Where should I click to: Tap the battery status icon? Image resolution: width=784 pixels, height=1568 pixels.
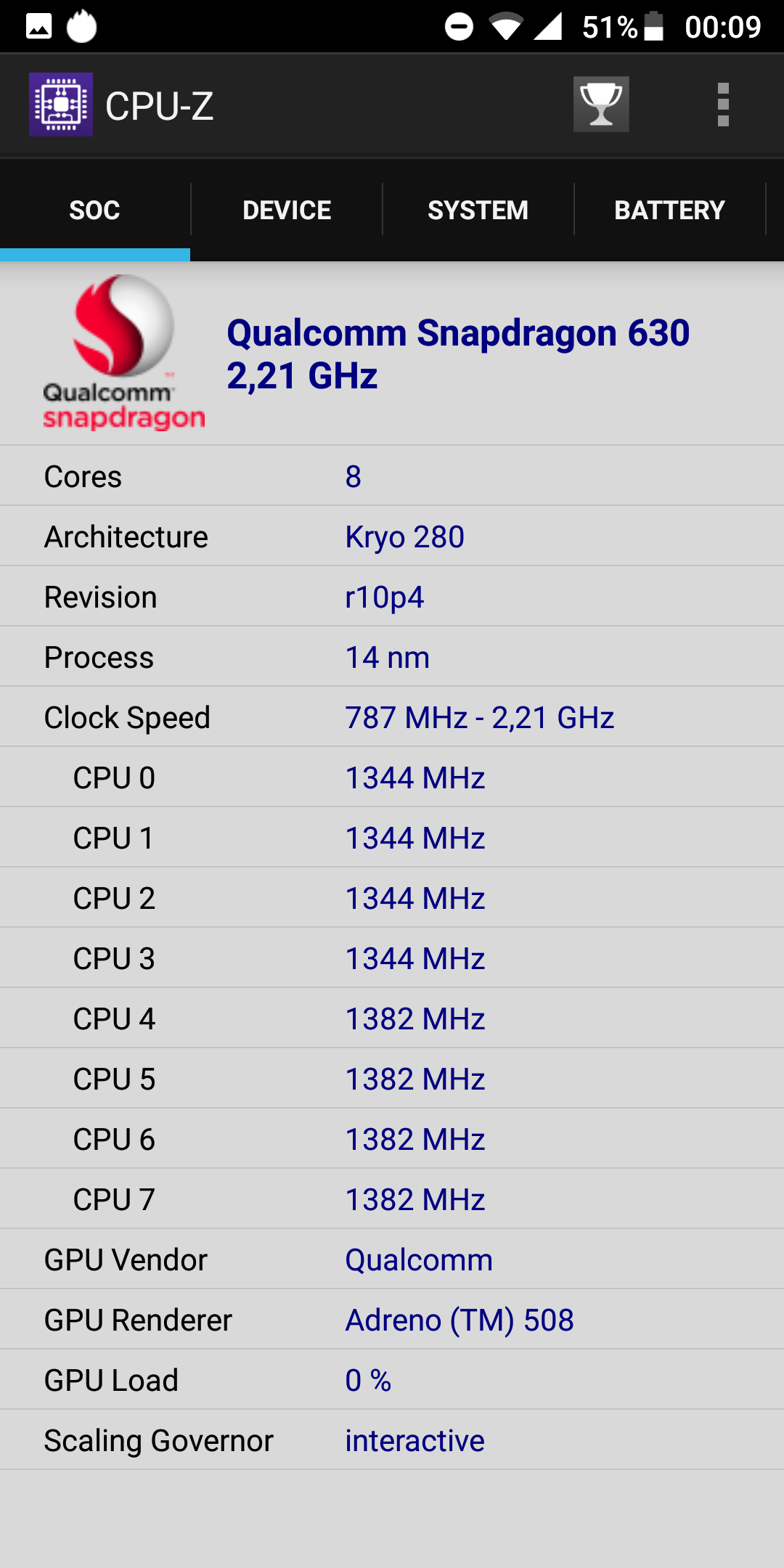pos(653,27)
